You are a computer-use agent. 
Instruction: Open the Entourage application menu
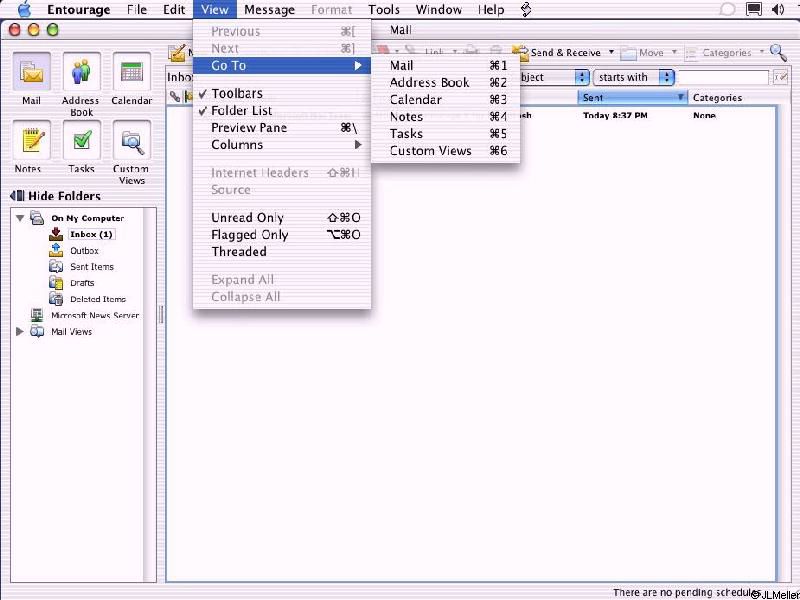[x=79, y=9]
